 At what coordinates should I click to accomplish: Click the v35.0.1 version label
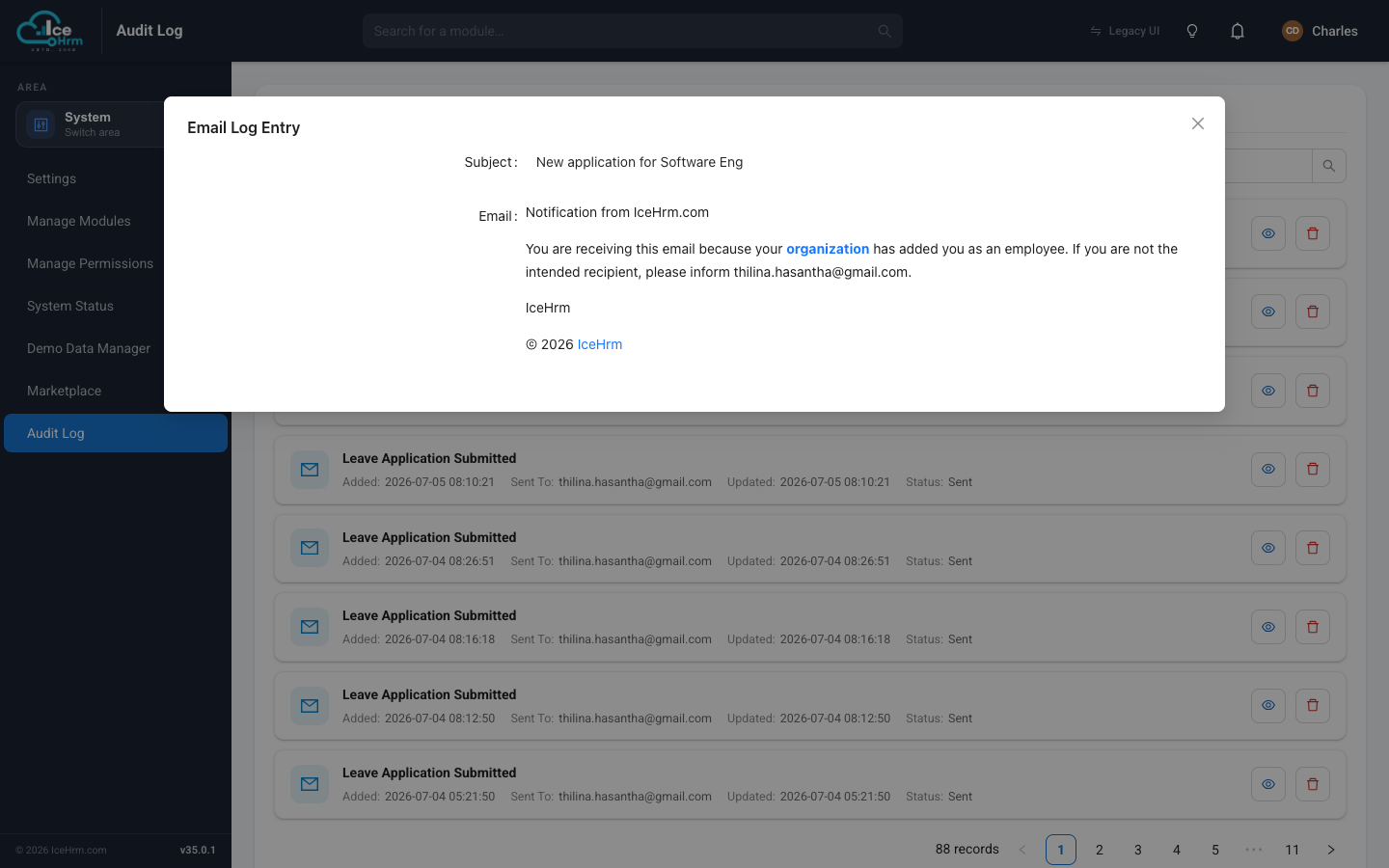198,851
